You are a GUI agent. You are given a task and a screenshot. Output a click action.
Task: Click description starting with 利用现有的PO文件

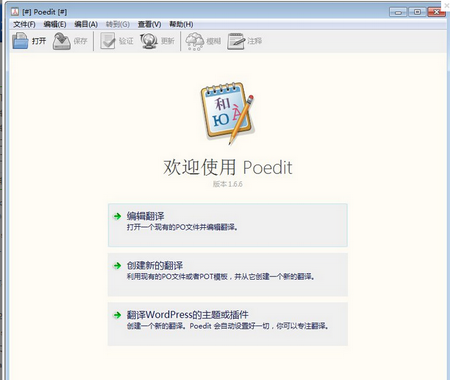(x=221, y=277)
